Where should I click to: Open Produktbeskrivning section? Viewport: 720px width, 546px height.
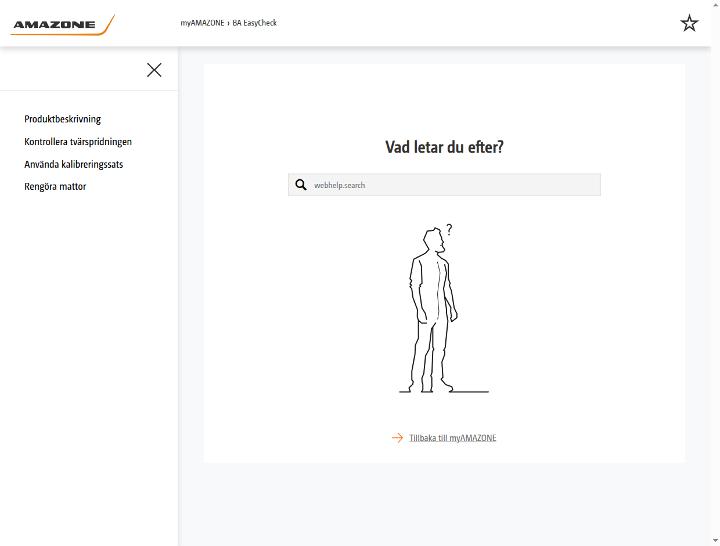pyautogui.click(x=62, y=119)
